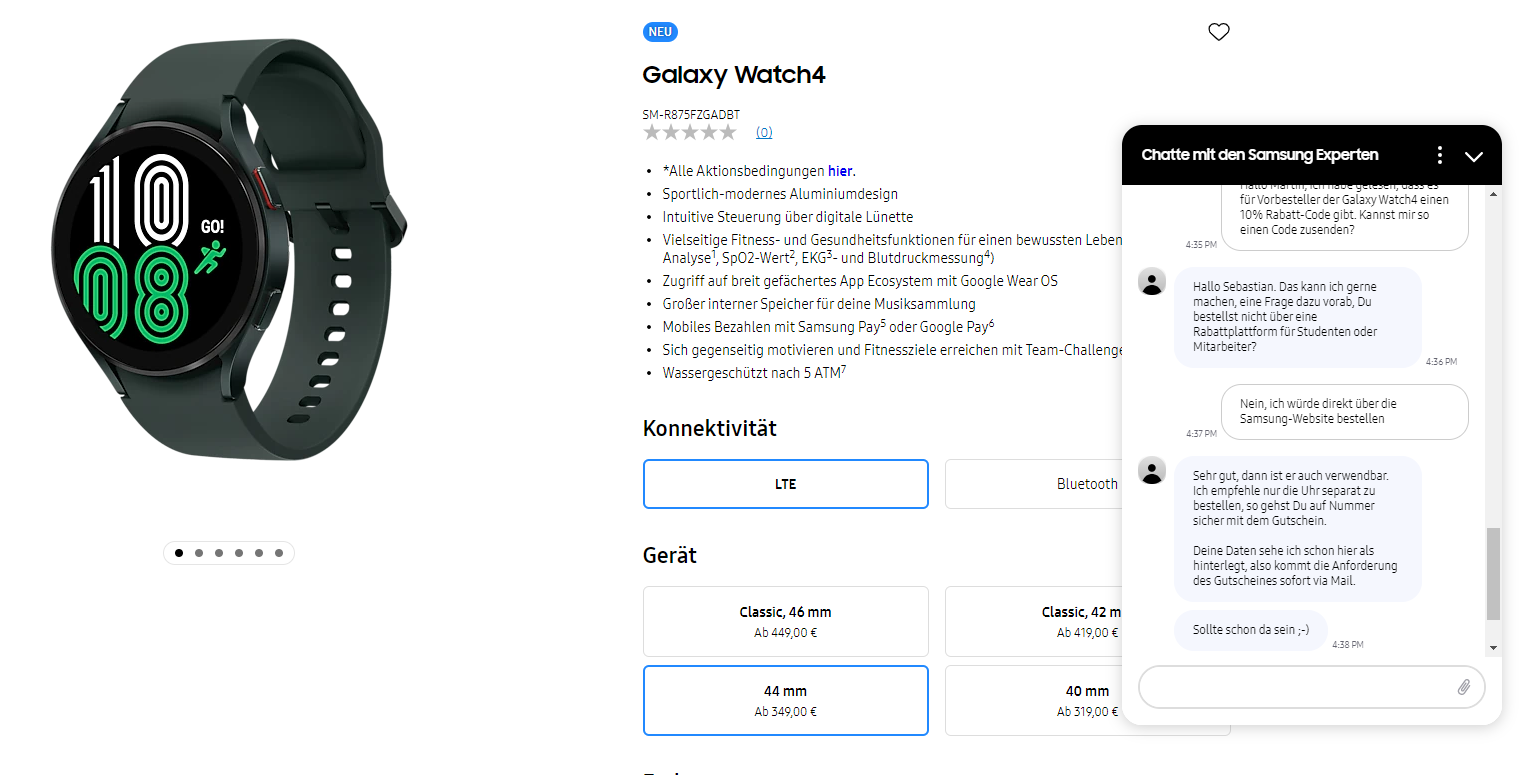Open the (0) reviews link
Screen dimensions: 1524x775
click(764, 132)
